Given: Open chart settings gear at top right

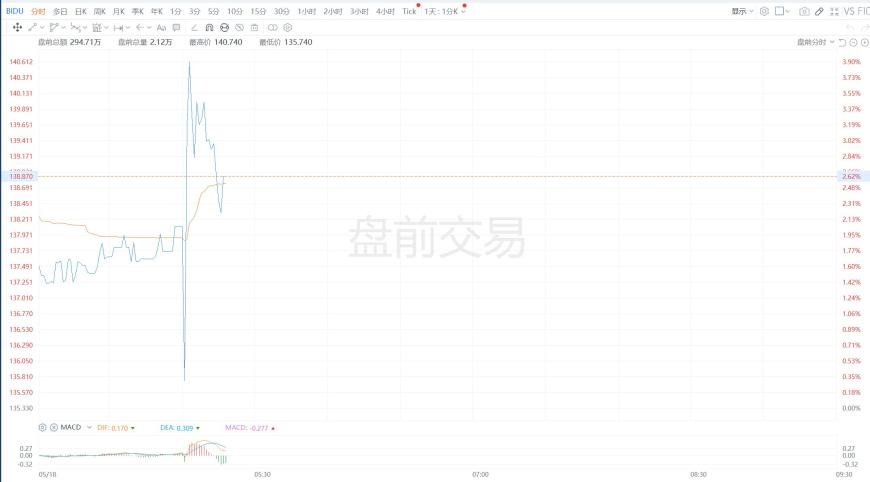Looking at the screenshot, I should pos(764,11).
